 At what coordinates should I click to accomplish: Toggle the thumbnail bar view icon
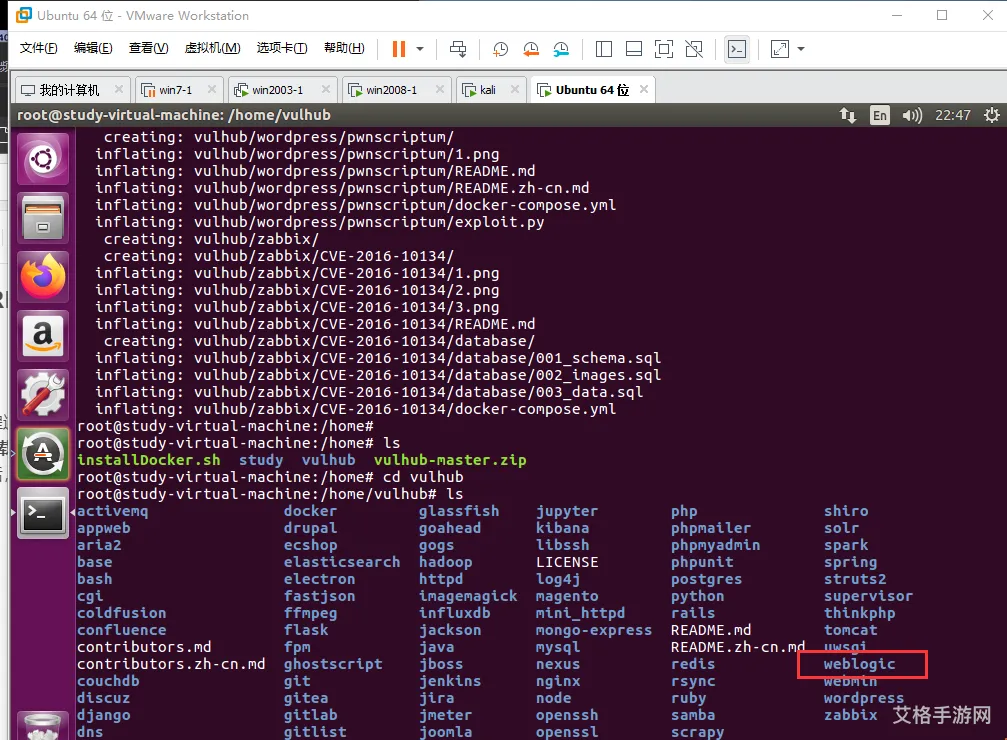tap(634, 49)
